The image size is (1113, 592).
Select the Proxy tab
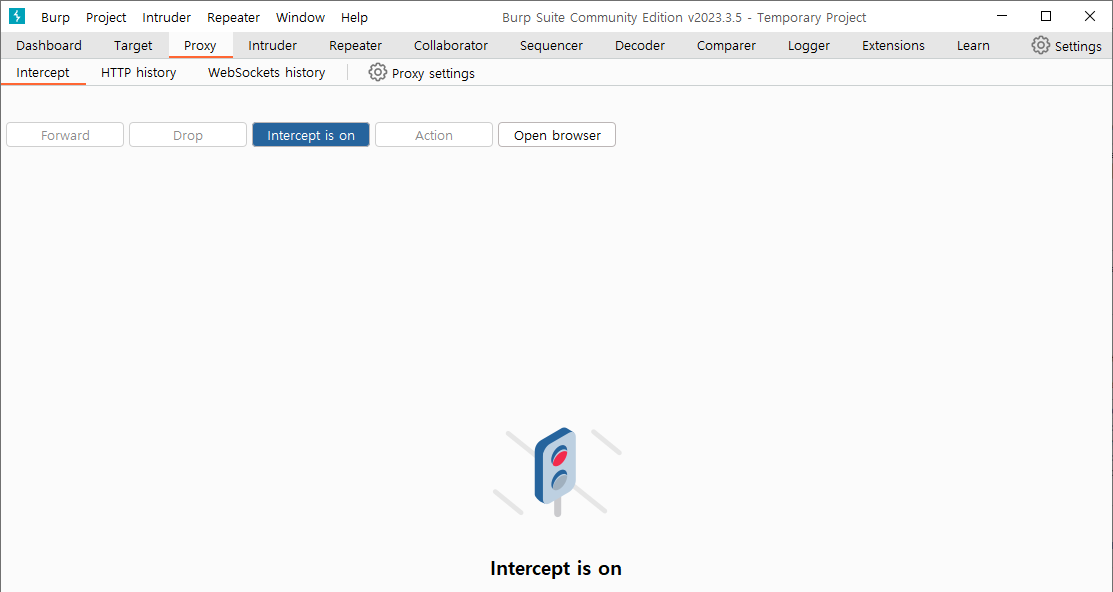[200, 45]
